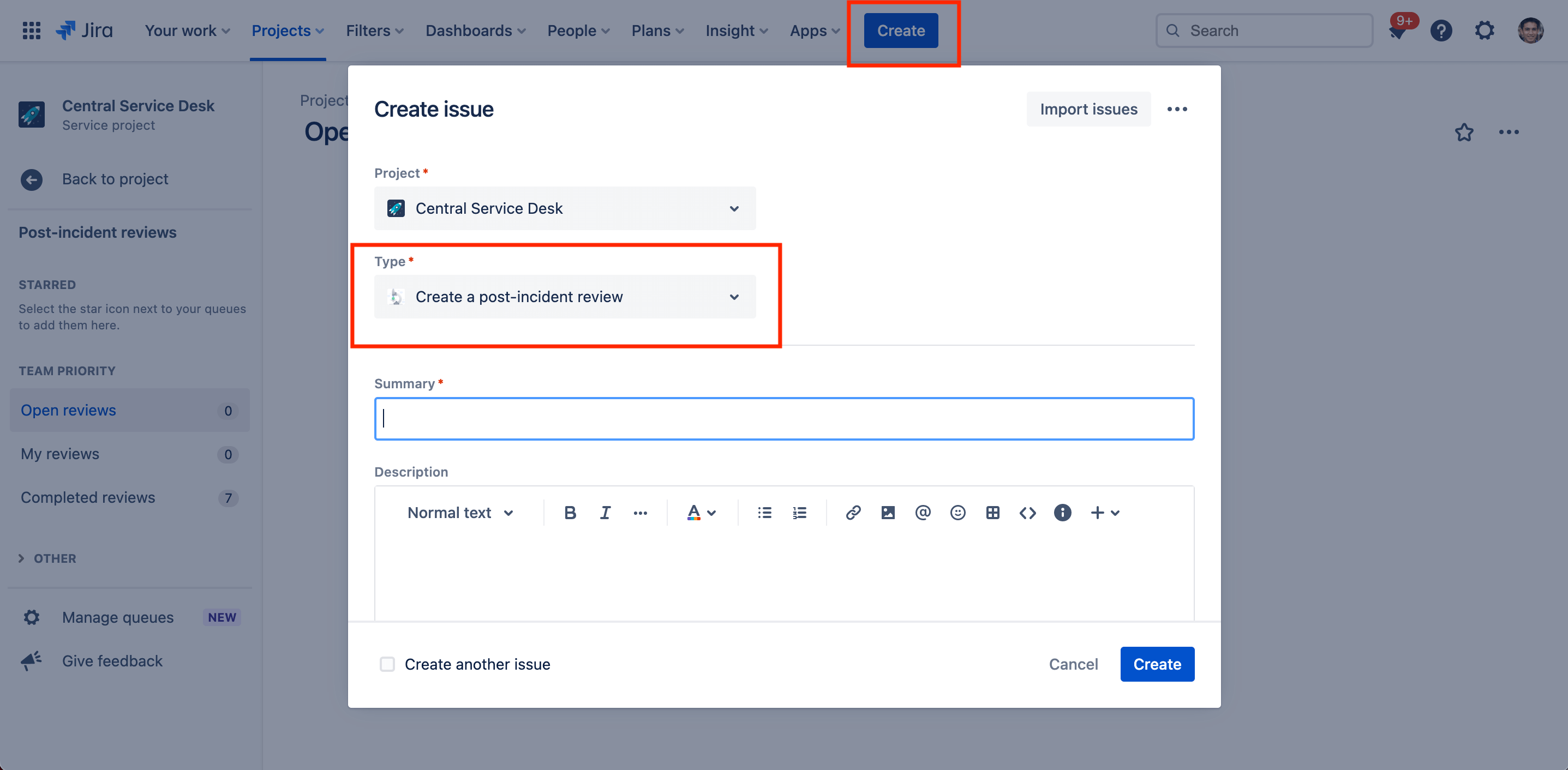Open the Jira app switcher grid
The width and height of the screenshot is (1568, 770).
(31, 30)
